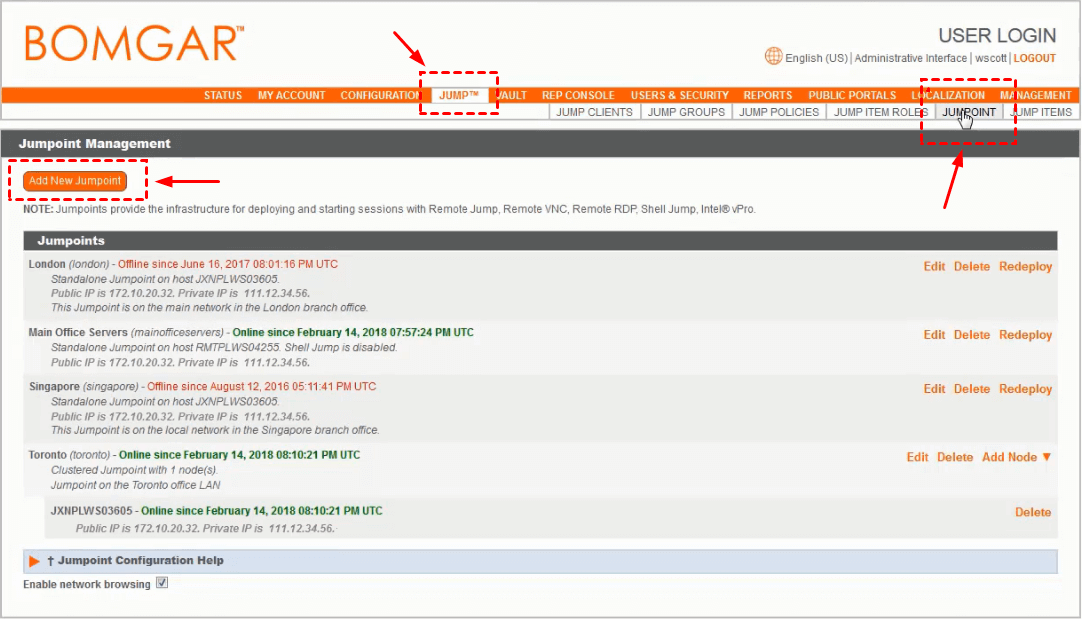Click 'JXNPLWS03605' node name
This screenshot has height=619, width=1082.
coord(91,511)
